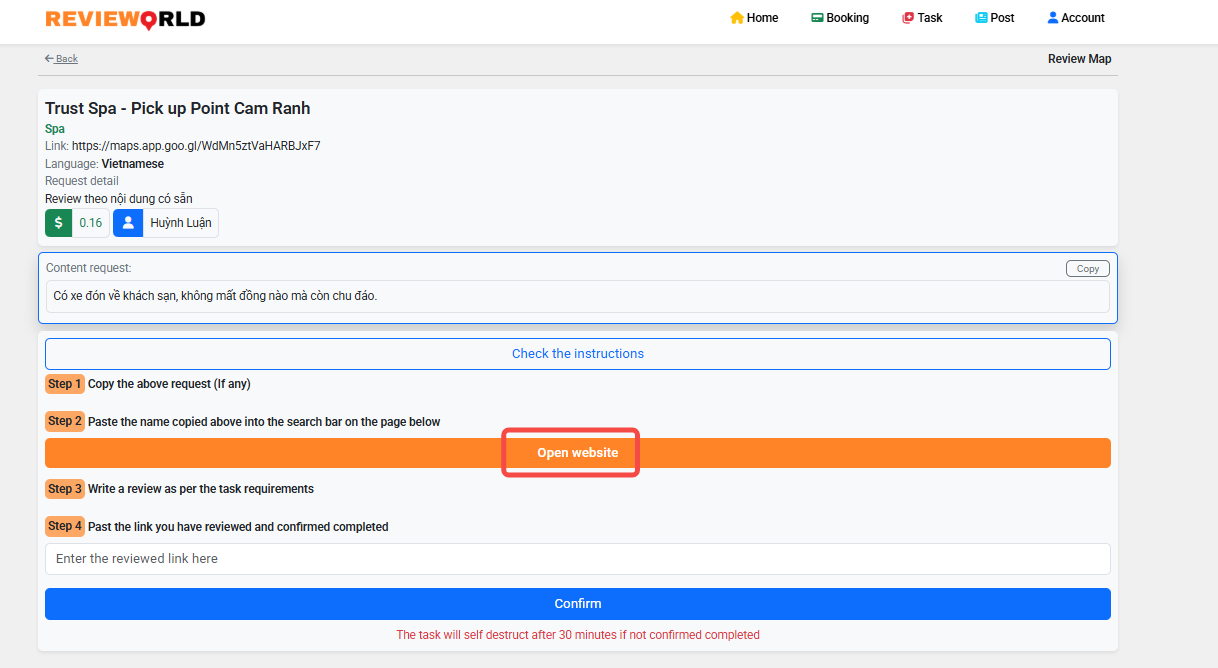Click the Post icon in navbar
Image resolution: width=1218 pixels, height=668 pixels.
coord(981,18)
